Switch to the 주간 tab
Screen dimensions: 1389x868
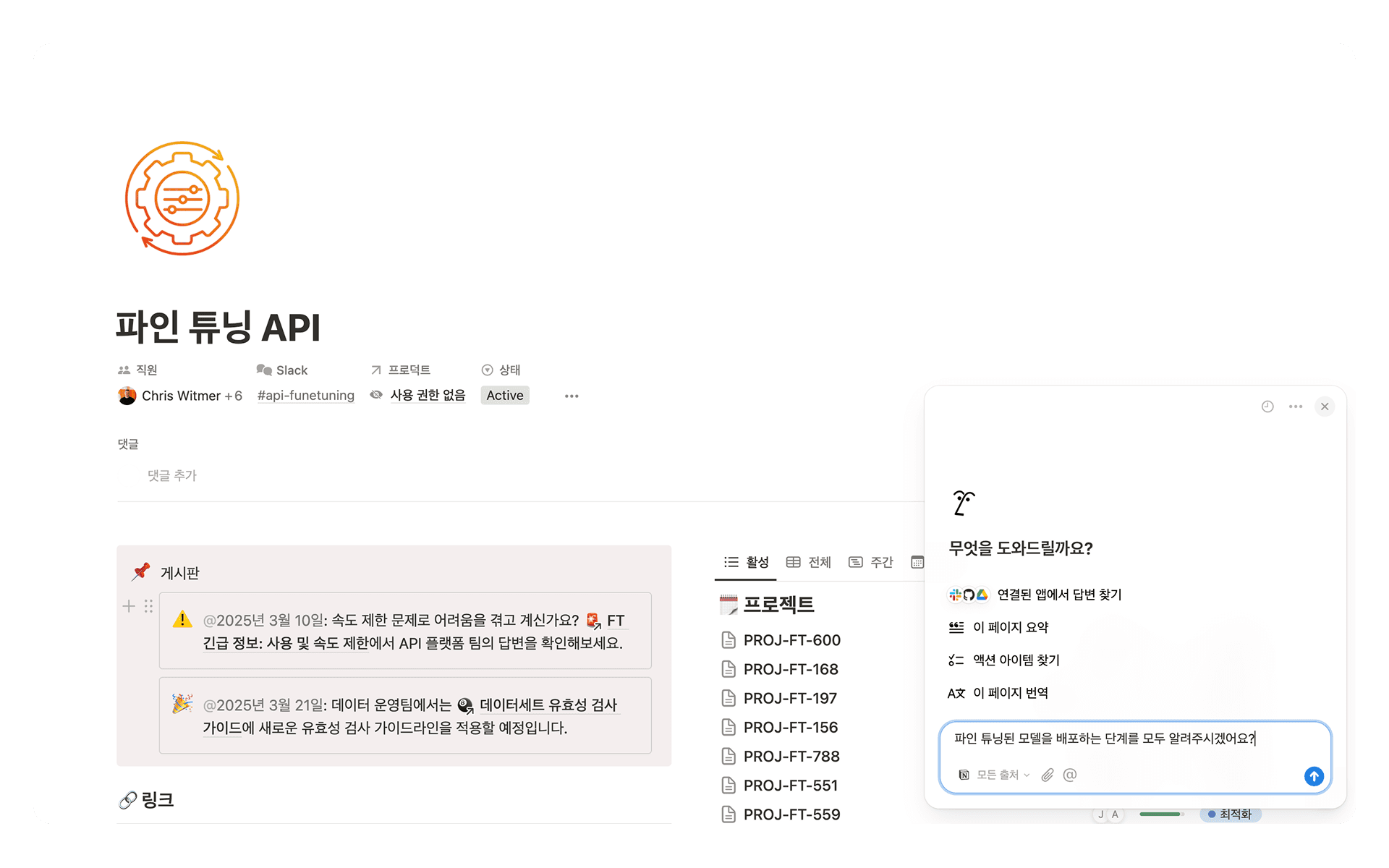tap(872, 562)
